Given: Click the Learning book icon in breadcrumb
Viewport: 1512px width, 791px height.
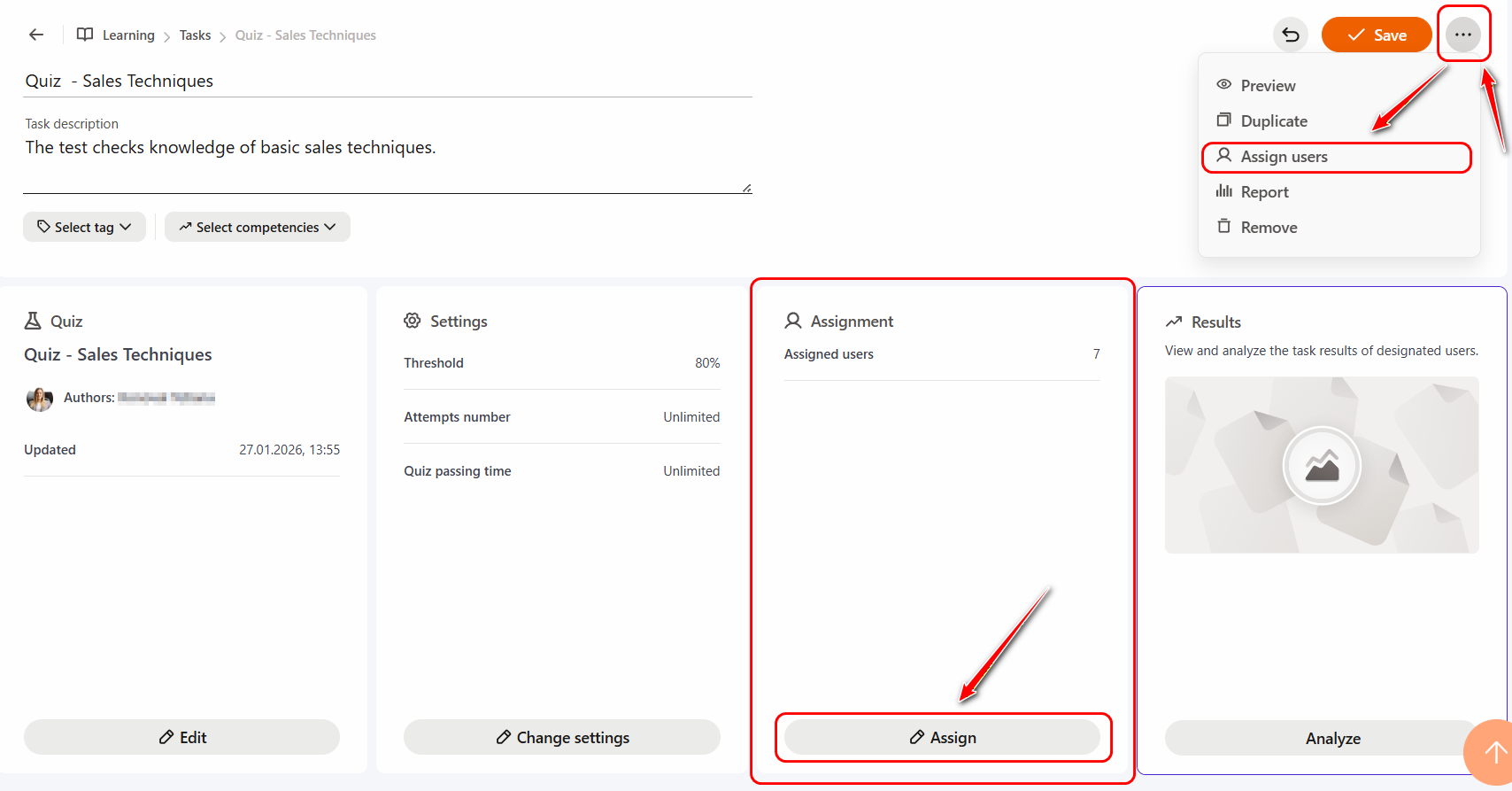Looking at the screenshot, I should point(85,35).
